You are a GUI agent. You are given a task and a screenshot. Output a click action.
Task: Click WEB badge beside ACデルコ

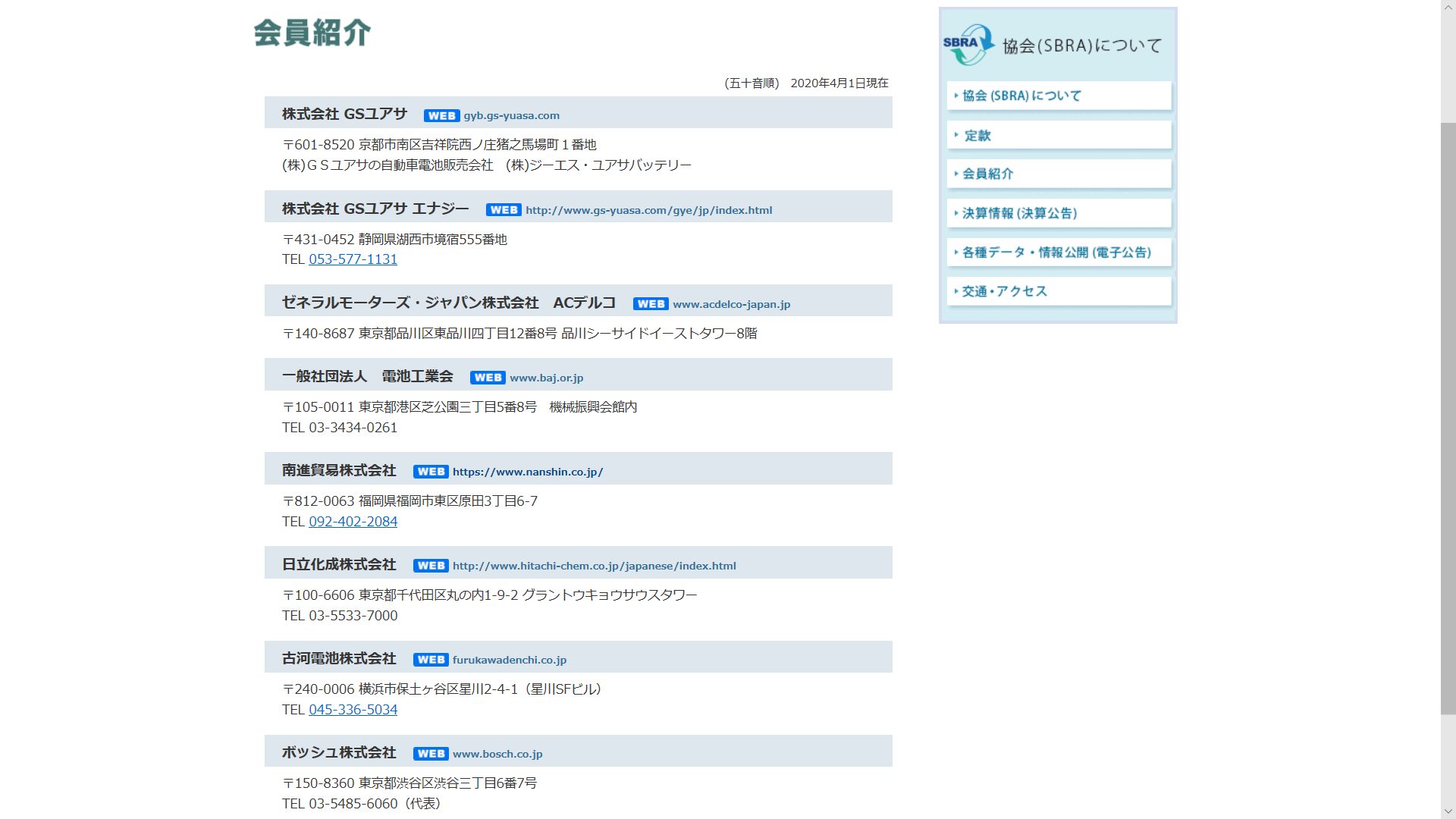[651, 304]
